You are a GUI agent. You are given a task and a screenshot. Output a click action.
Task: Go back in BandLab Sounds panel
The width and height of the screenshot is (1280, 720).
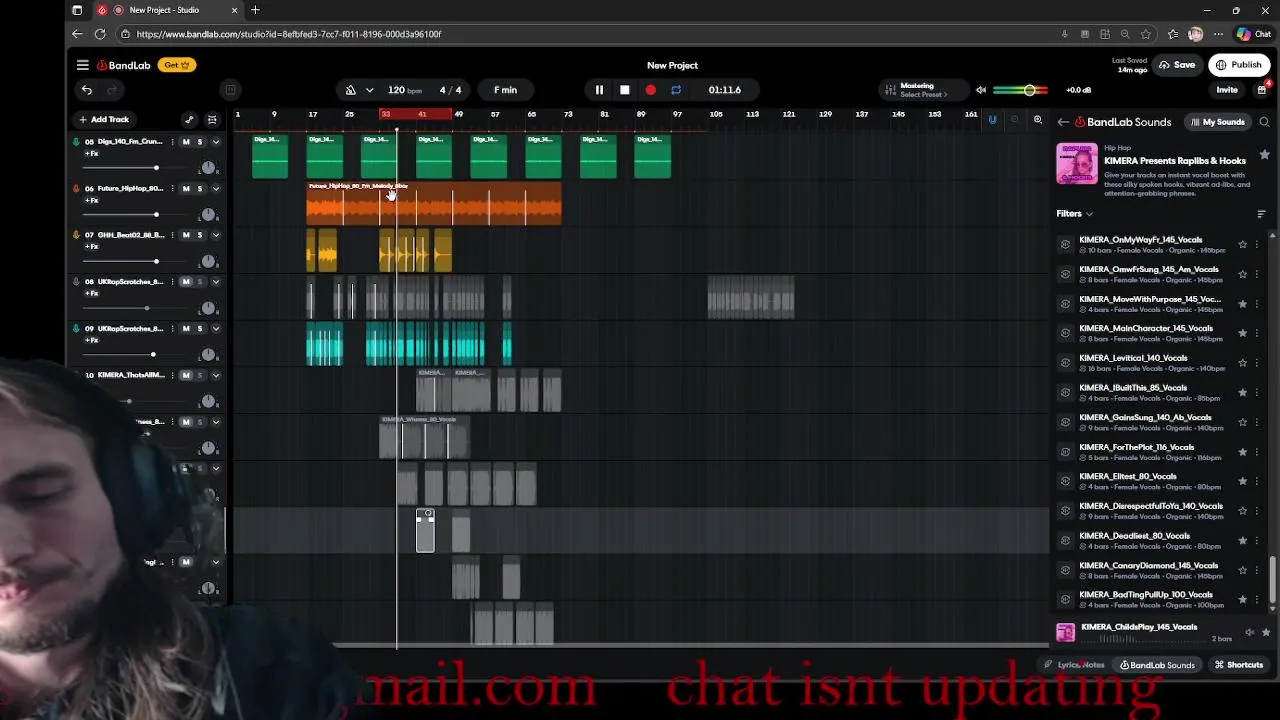click(x=1063, y=122)
